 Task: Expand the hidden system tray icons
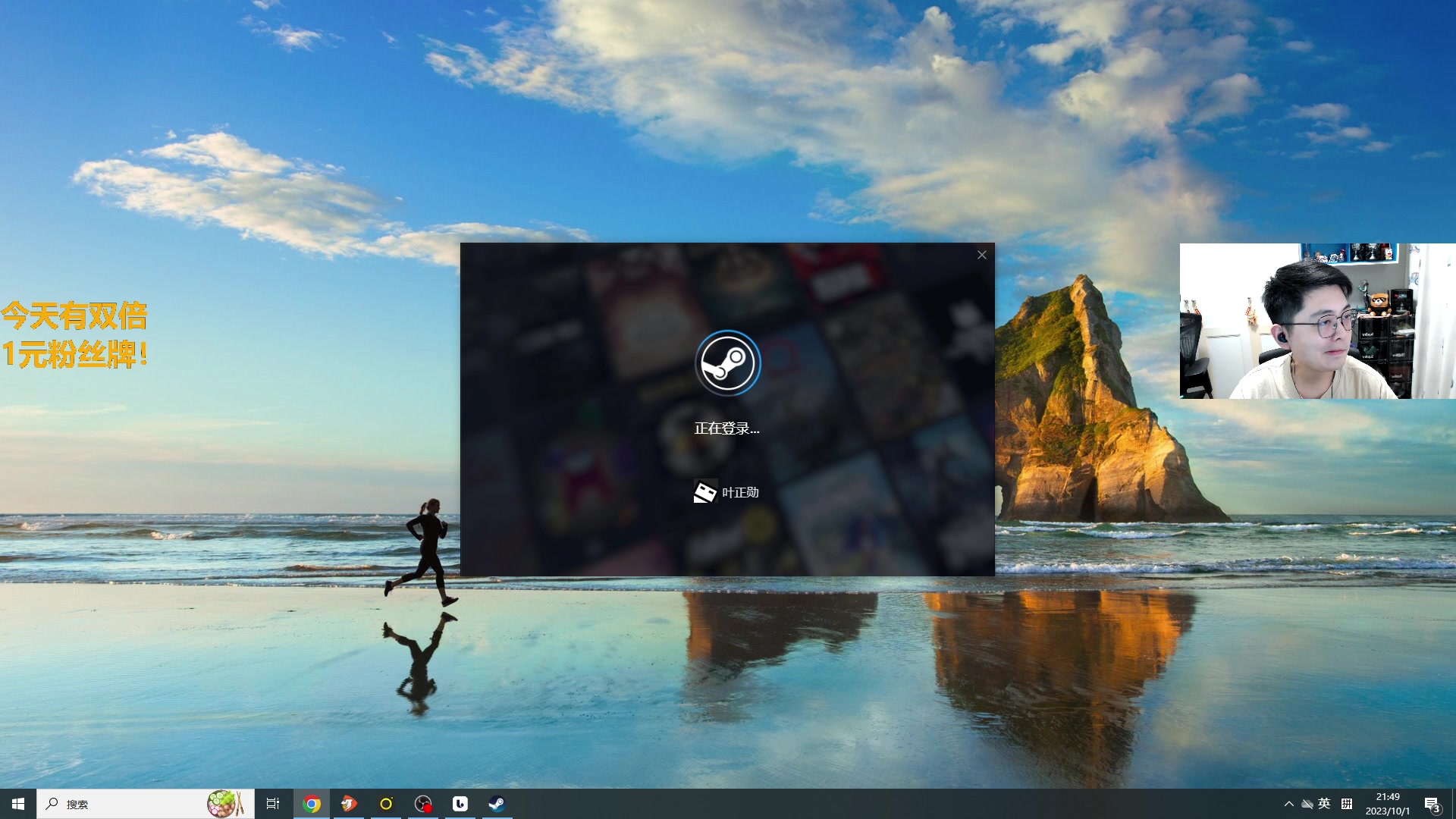1288,804
